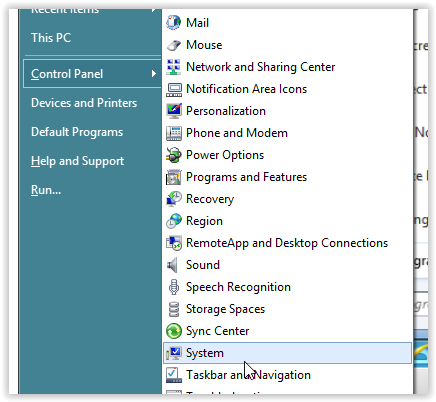Open This PC from Start menu
Image resolution: width=436 pixels, height=402 pixels.
[x=51, y=38]
